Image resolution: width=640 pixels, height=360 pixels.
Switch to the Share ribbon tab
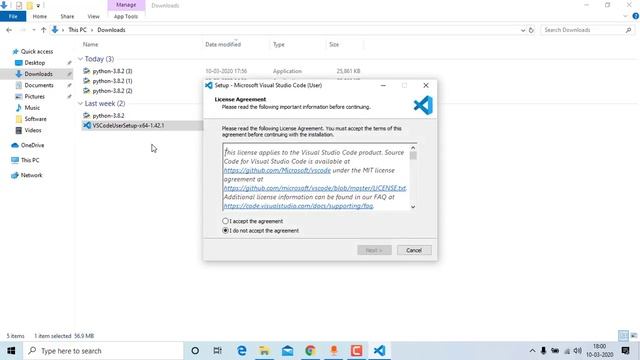67,16
